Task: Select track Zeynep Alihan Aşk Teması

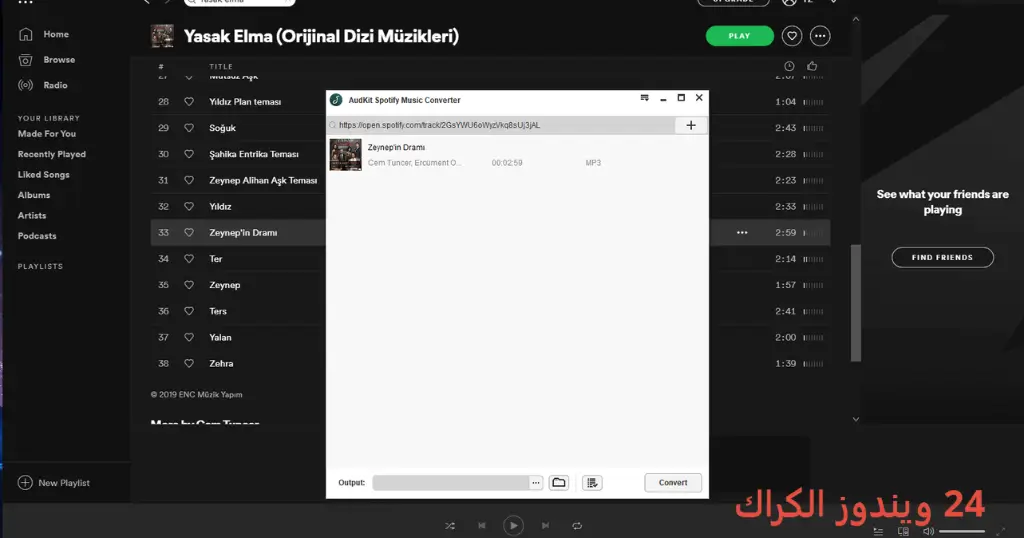Action: click(x=263, y=180)
